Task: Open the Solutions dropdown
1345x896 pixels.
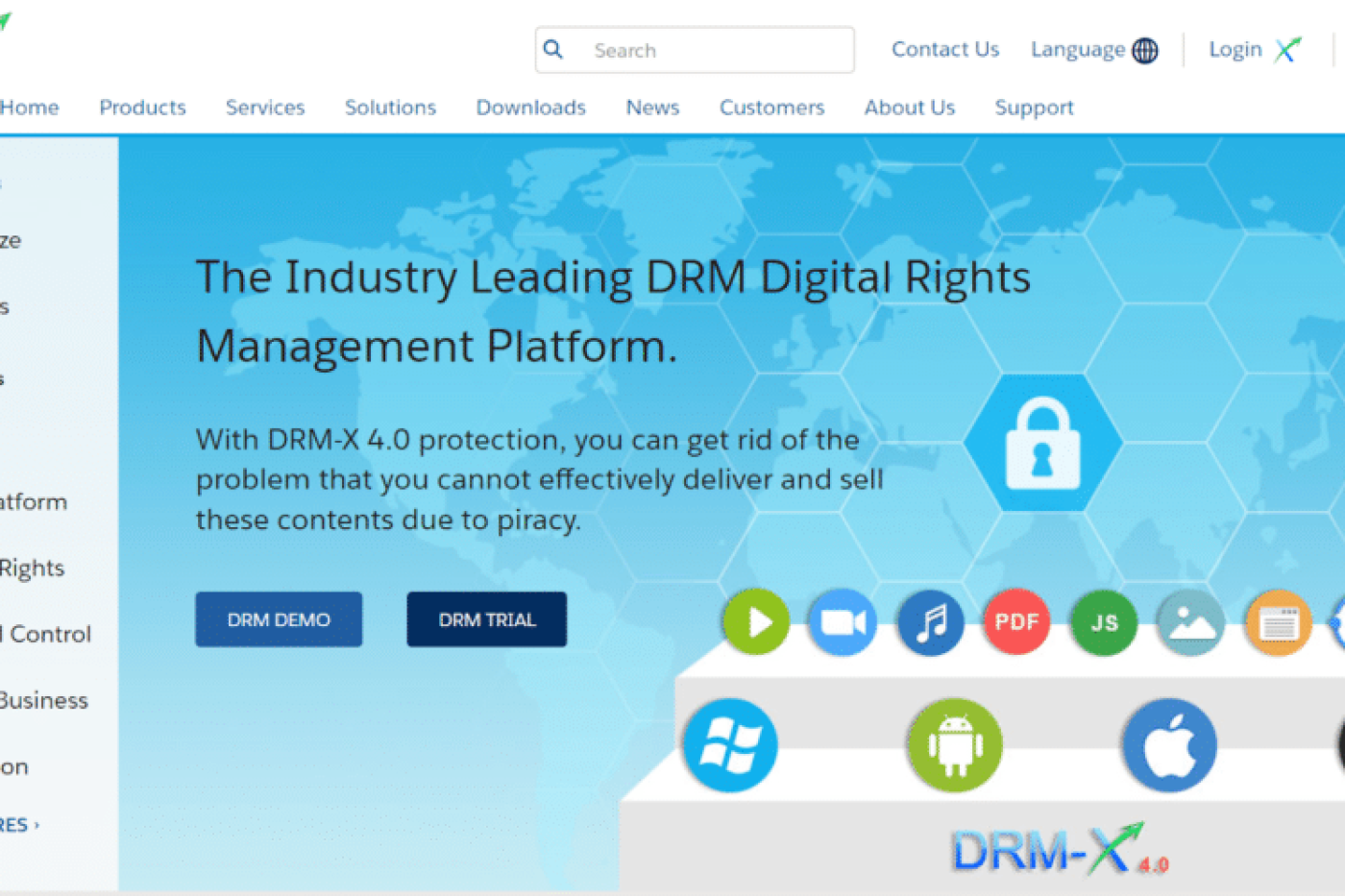Action: coord(390,108)
